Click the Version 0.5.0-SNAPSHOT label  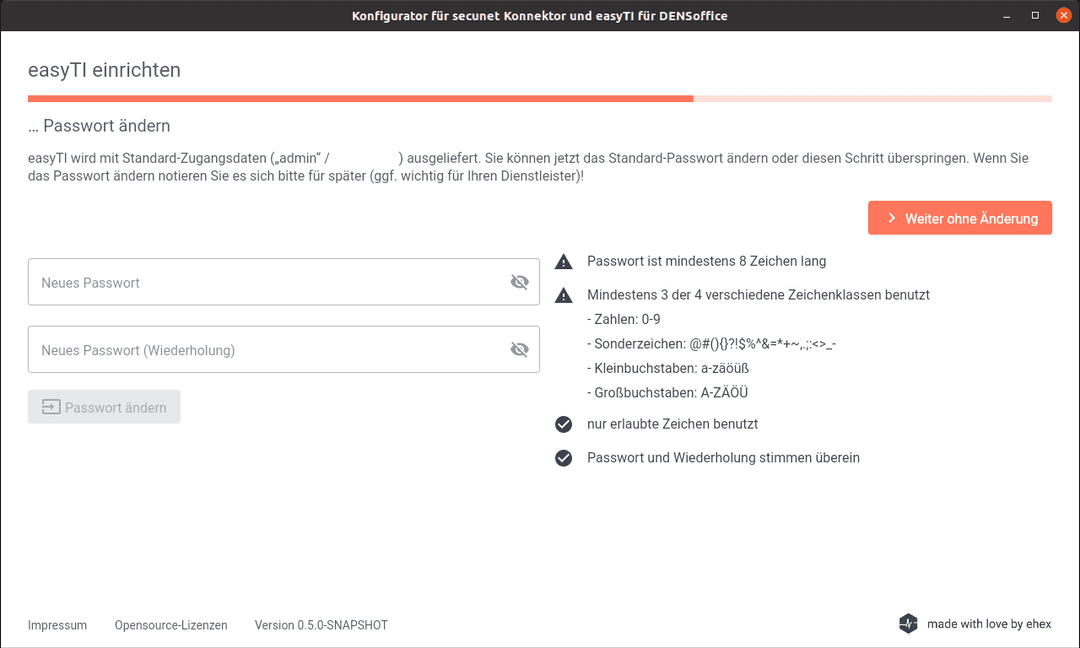pyautogui.click(x=321, y=625)
